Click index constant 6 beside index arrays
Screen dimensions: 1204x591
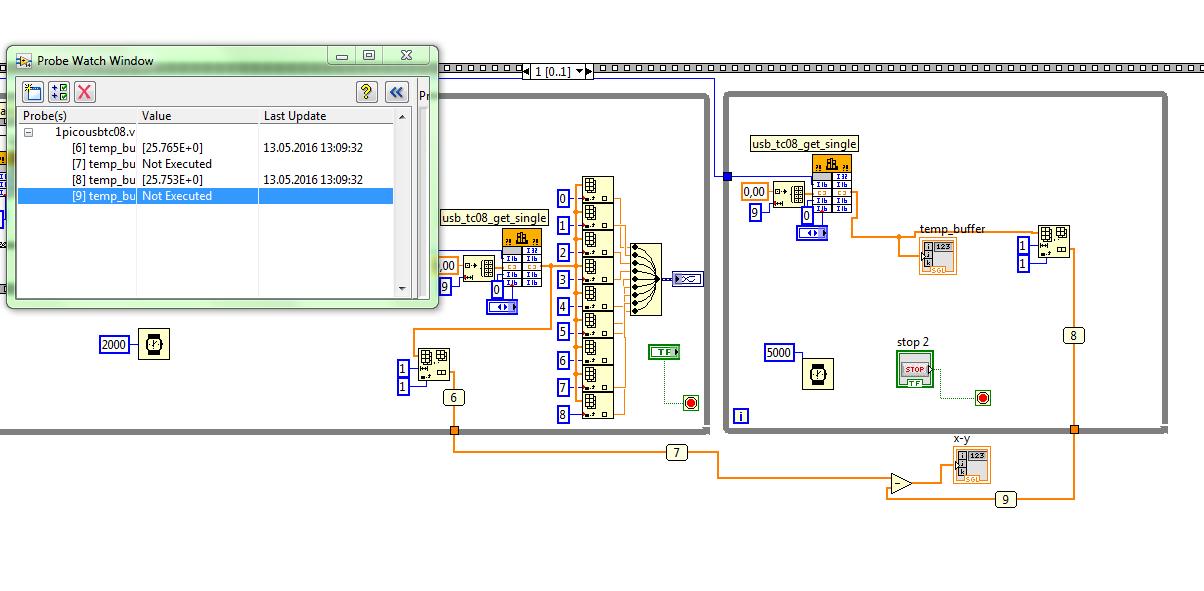click(x=563, y=360)
